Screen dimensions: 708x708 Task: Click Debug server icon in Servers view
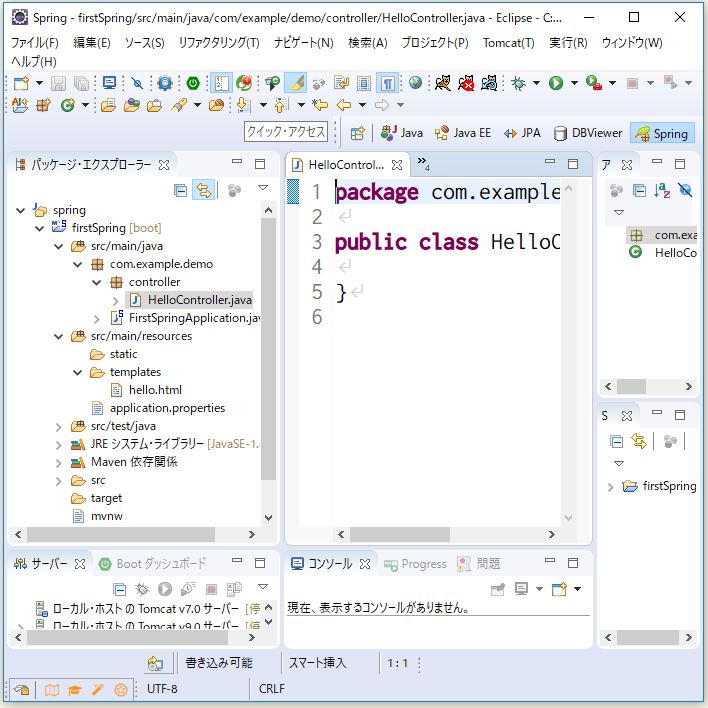pos(142,589)
